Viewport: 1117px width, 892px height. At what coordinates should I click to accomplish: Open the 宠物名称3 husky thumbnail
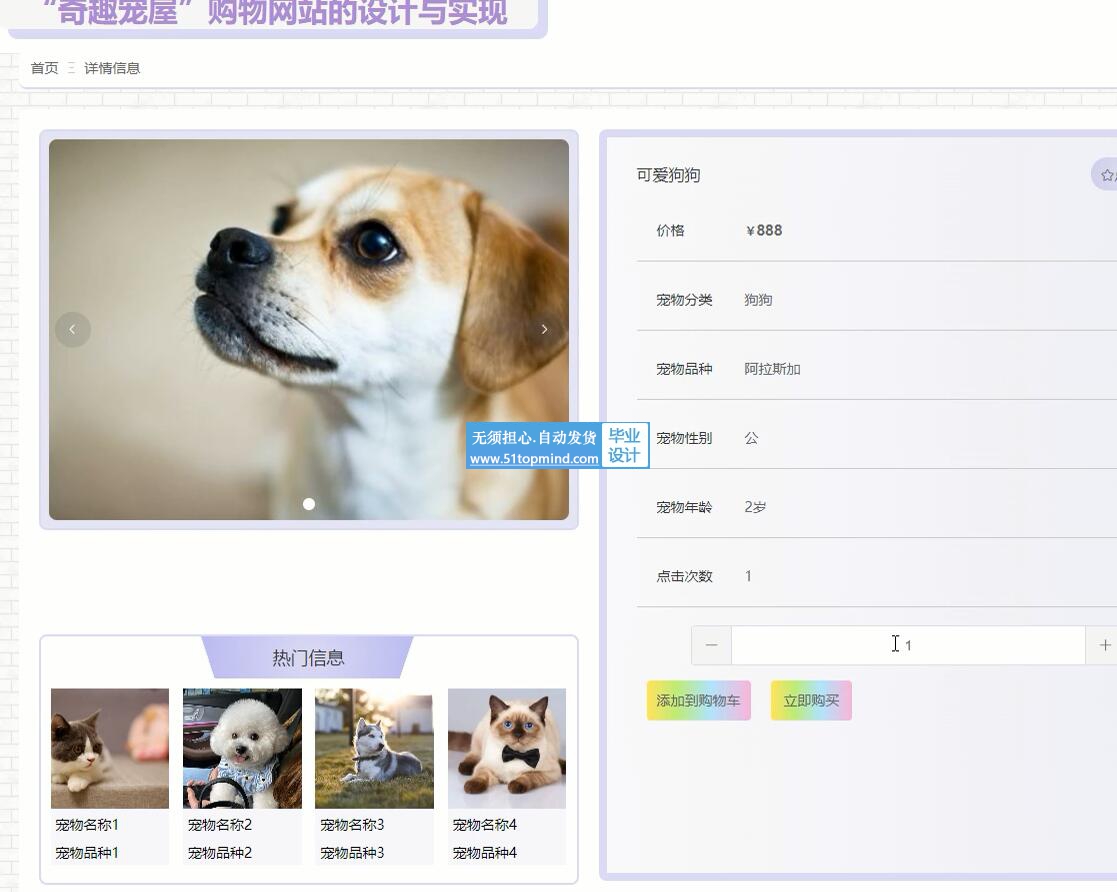[x=374, y=748]
